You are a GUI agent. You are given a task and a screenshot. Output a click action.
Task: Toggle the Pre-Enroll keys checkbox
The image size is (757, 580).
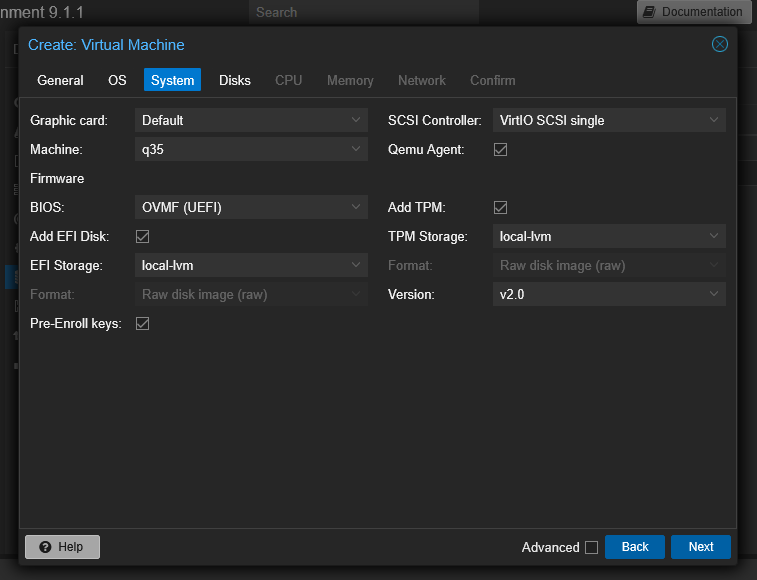pyautogui.click(x=142, y=324)
